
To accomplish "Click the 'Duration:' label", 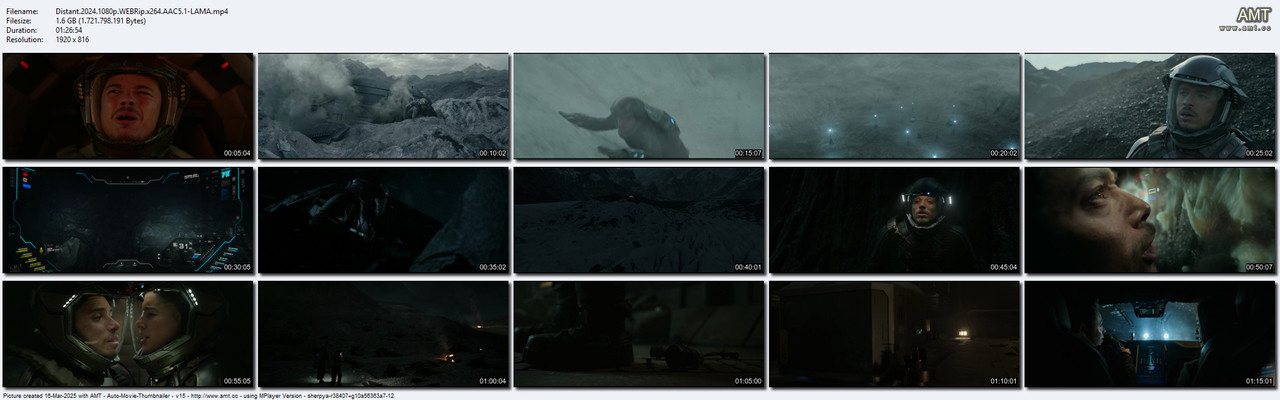I will coord(21,30).
